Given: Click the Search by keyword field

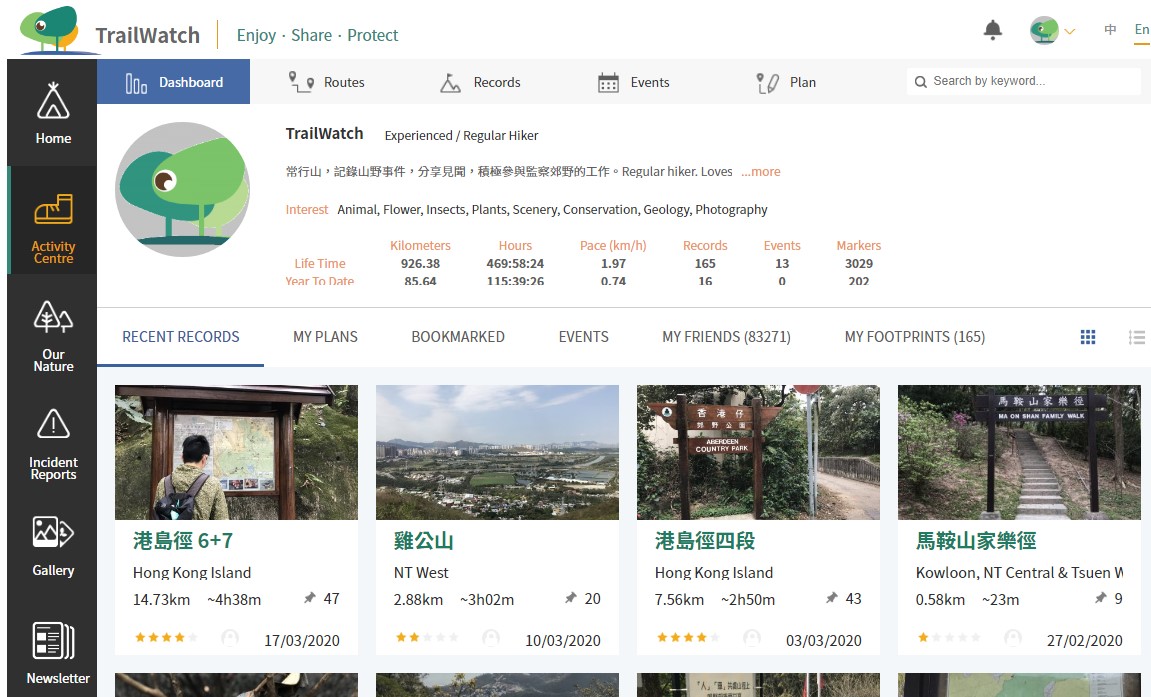Looking at the screenshot, I should pos(1030,81).
